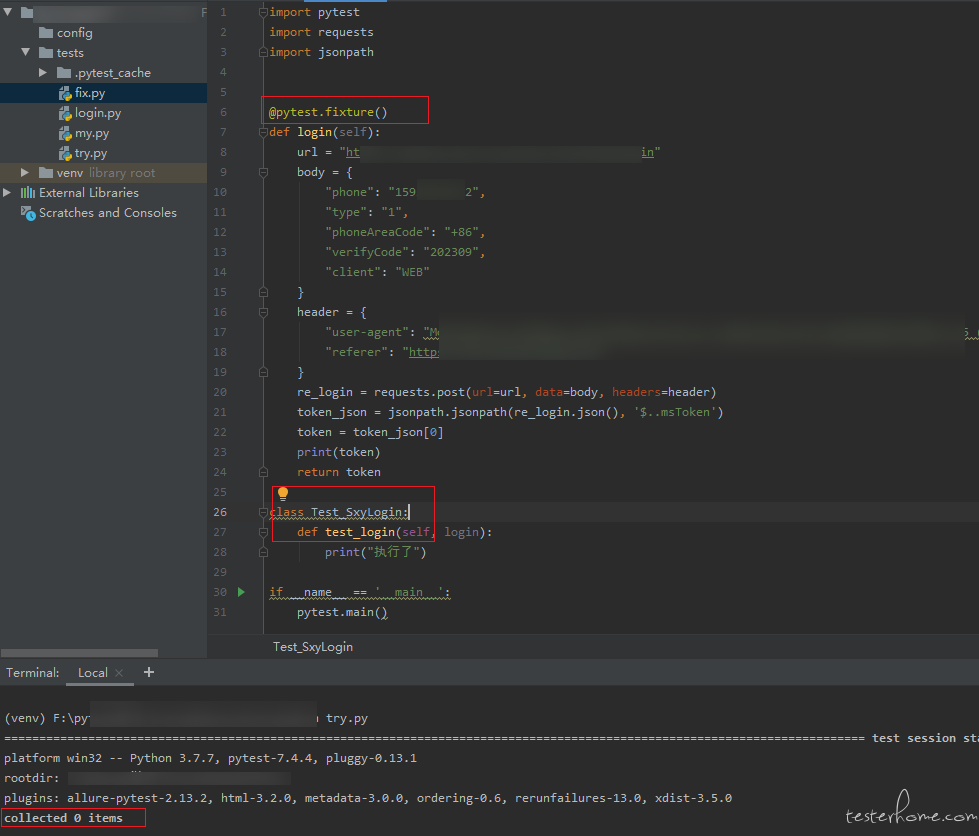The height and width of the screenshot is (836, 979).
Task: Close the Local terminal tab
Action: [x=119, y=672]
